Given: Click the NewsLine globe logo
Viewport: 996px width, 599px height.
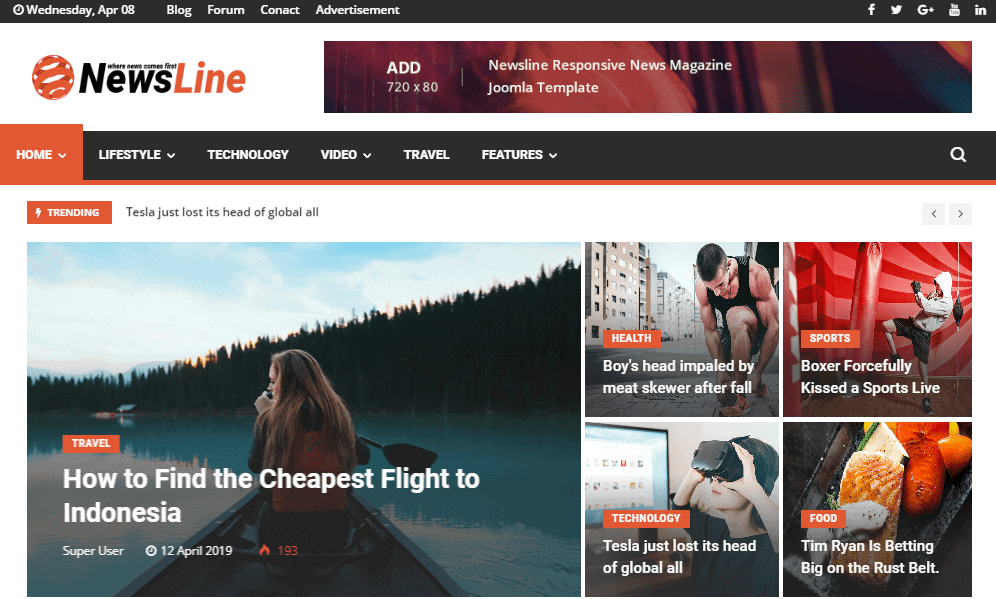Looking at the screenshot, I should pos(53,77).
